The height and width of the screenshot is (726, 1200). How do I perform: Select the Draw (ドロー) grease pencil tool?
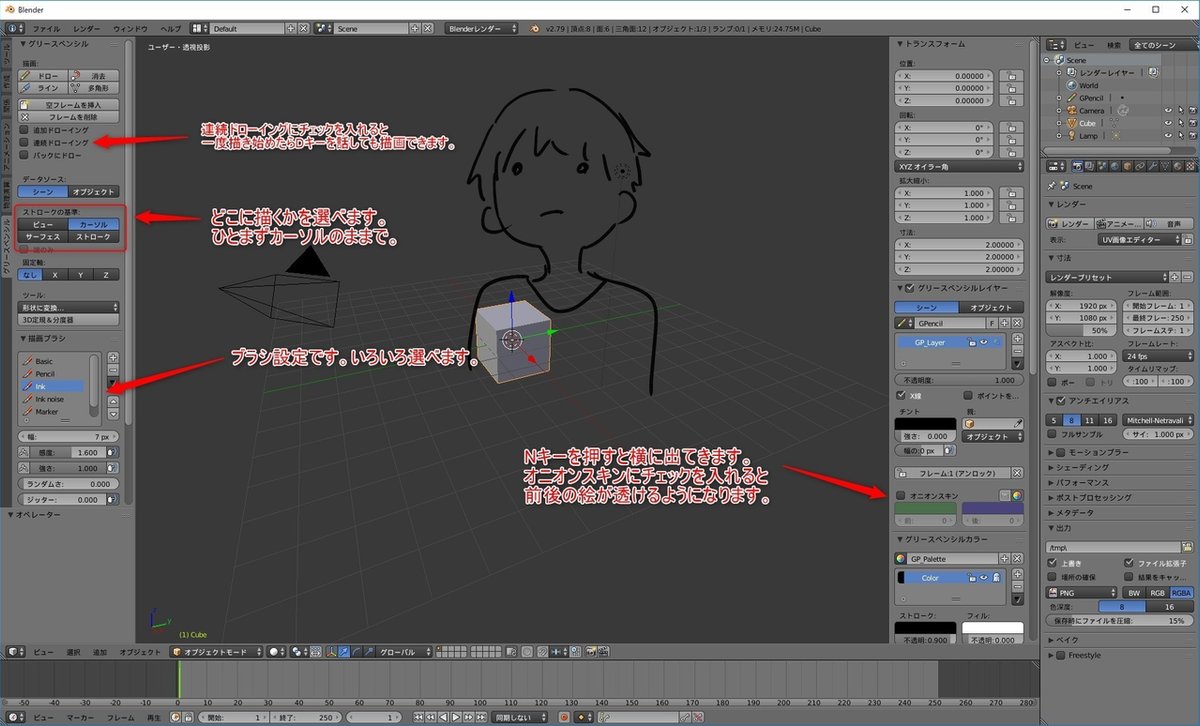pos(44,75)
